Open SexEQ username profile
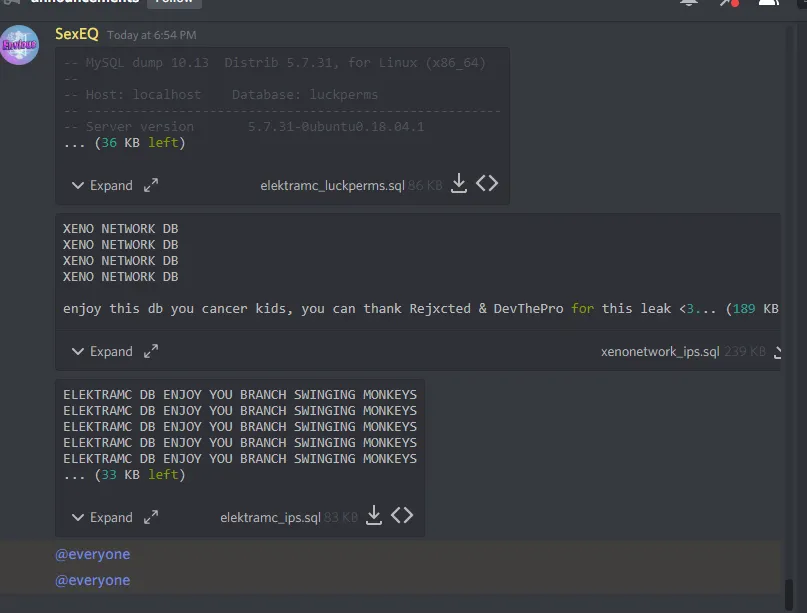The width and height of the screenshot is (807, 613). click(77, 34)
